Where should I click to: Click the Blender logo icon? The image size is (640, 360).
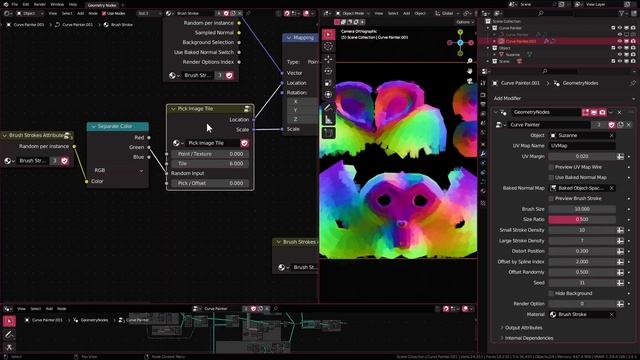pos(5,4)
